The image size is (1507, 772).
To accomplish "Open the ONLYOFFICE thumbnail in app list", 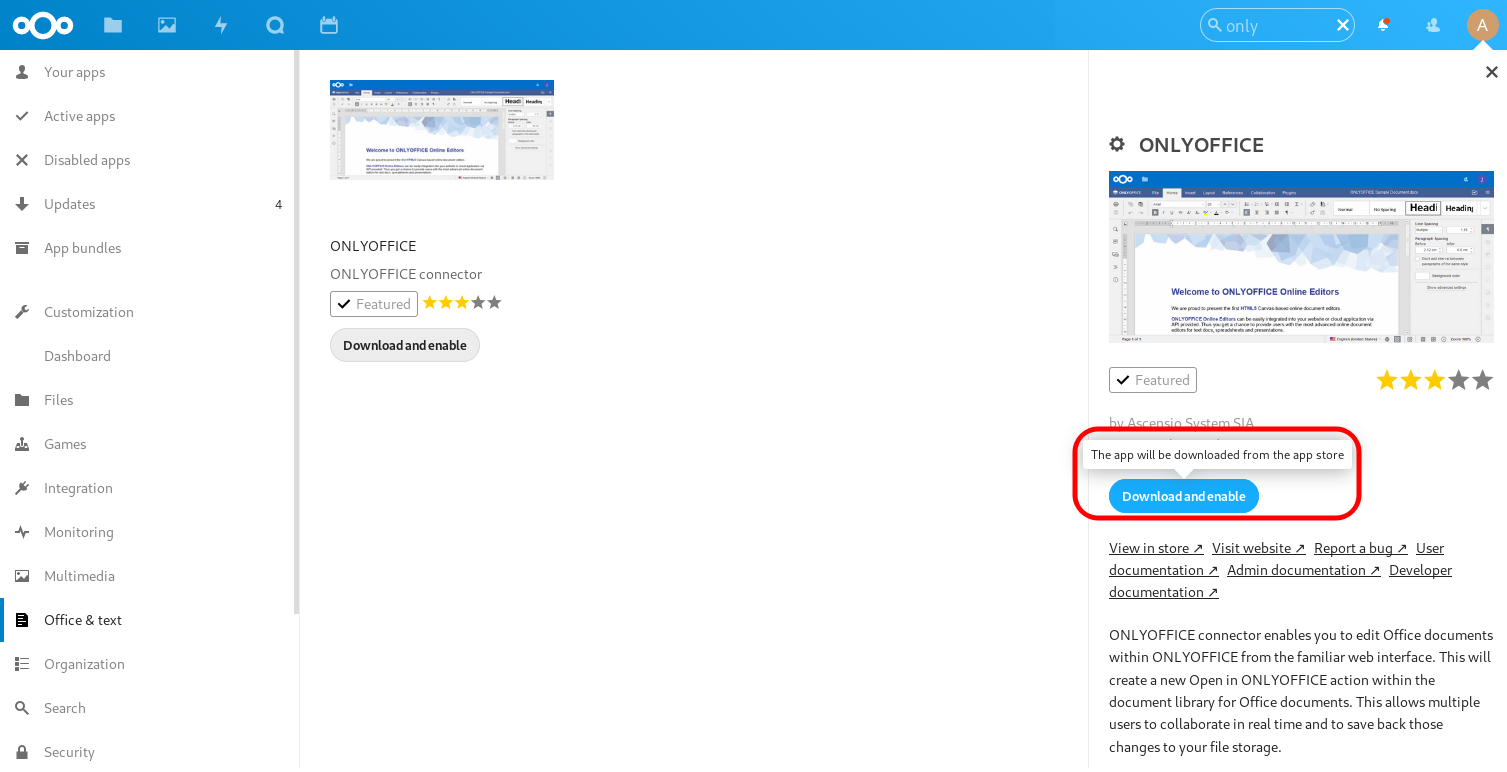I will coord(442,130).
